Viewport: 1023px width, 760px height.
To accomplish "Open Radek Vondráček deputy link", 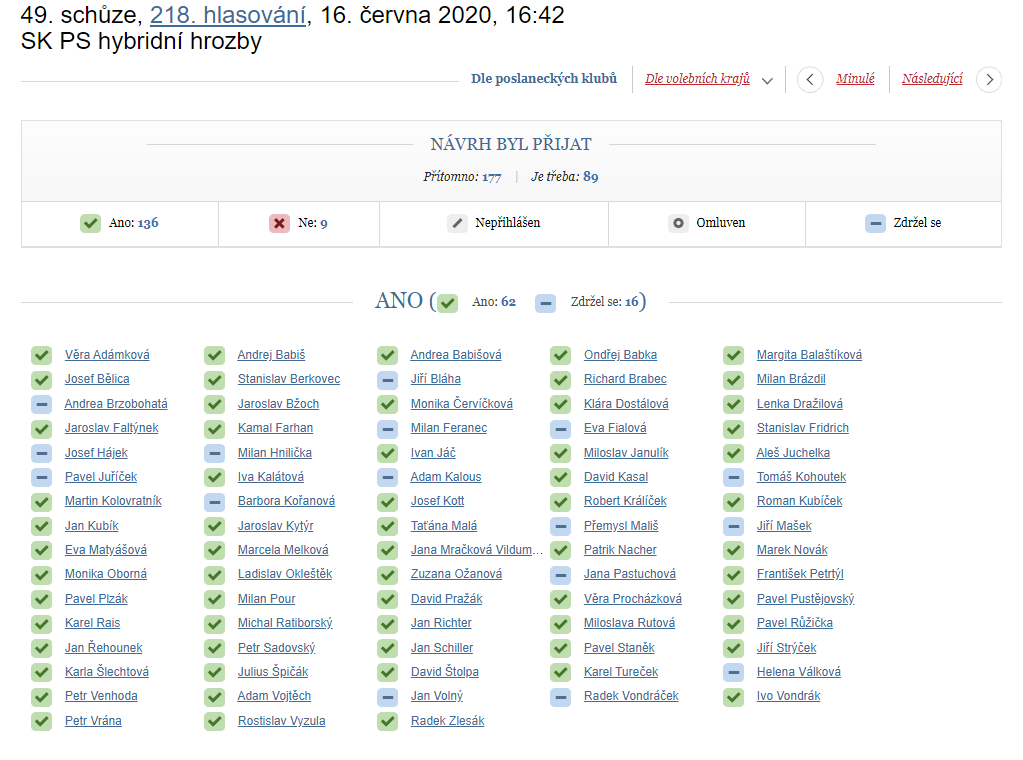I will 631,696.
